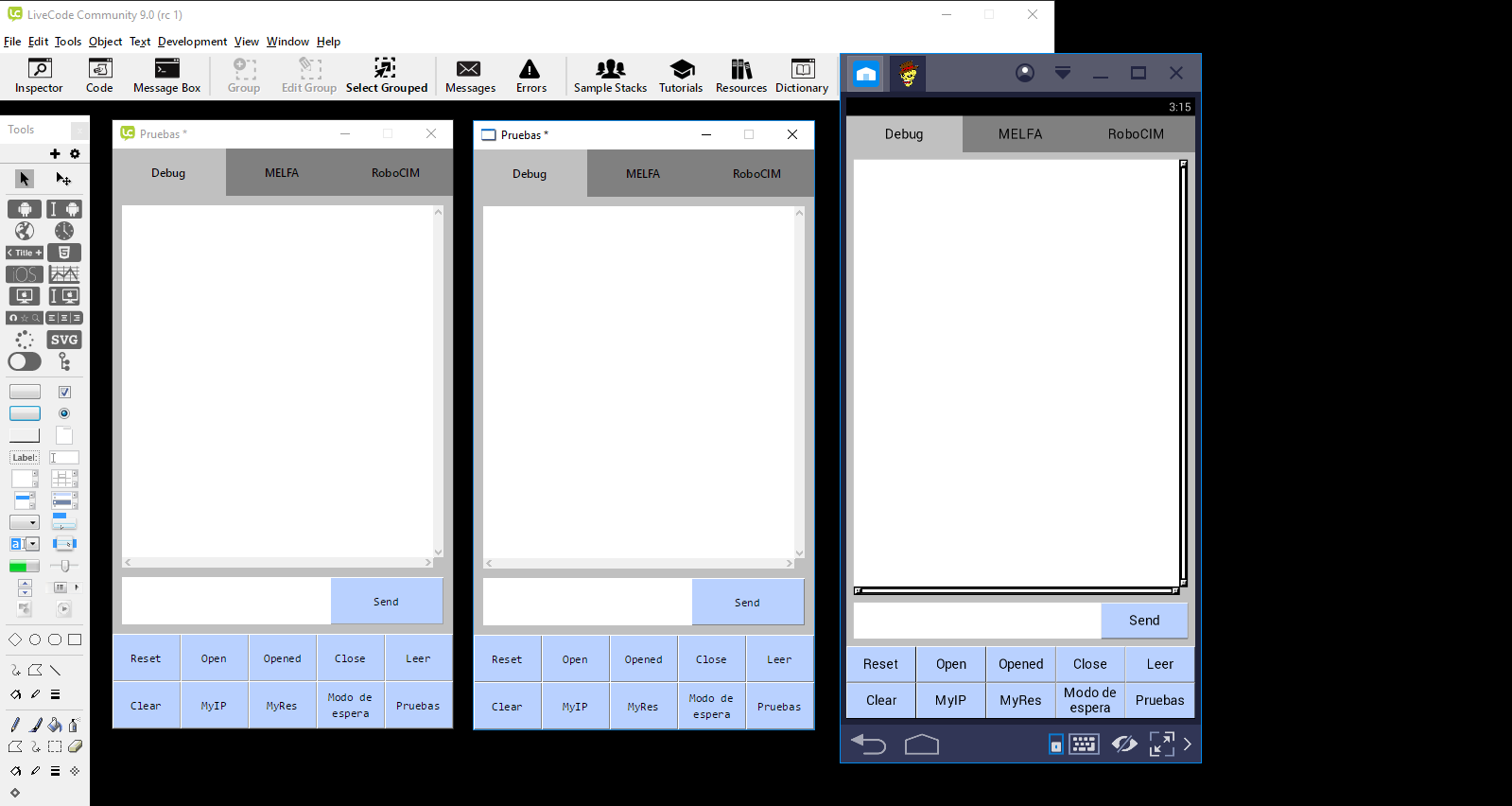Image resolution: width=1512 pixels, height=806 pixels.
Task: Tap Leer in the emulator app
Action: (1160, 664)
